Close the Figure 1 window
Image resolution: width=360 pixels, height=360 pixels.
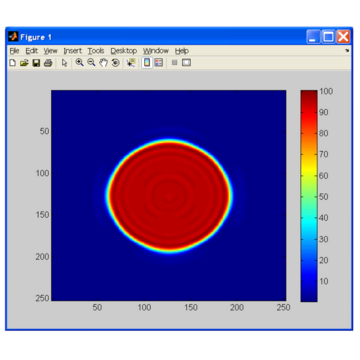[343, 37]
